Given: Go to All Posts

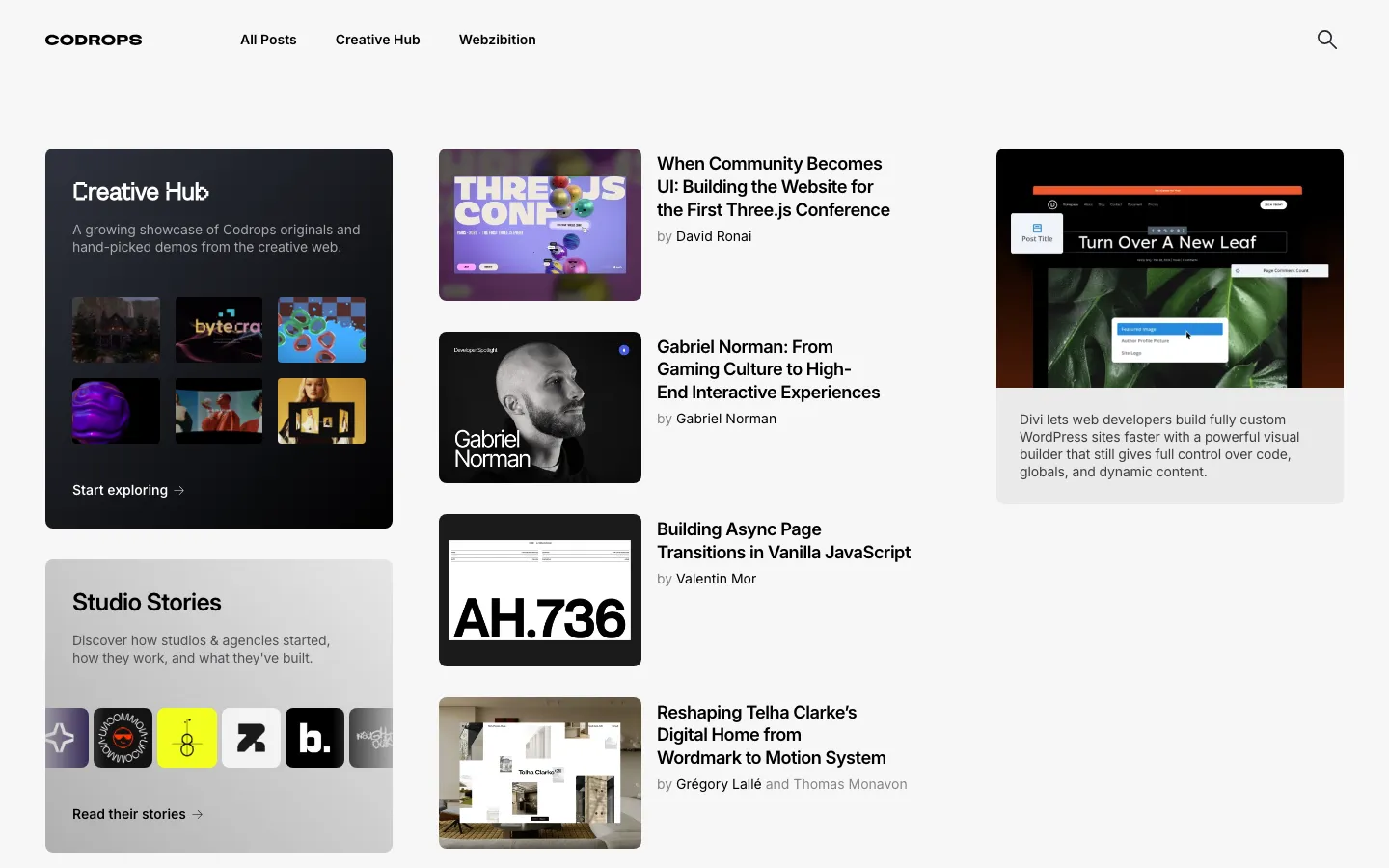Looking at the screenshot, I should (268, 40).
